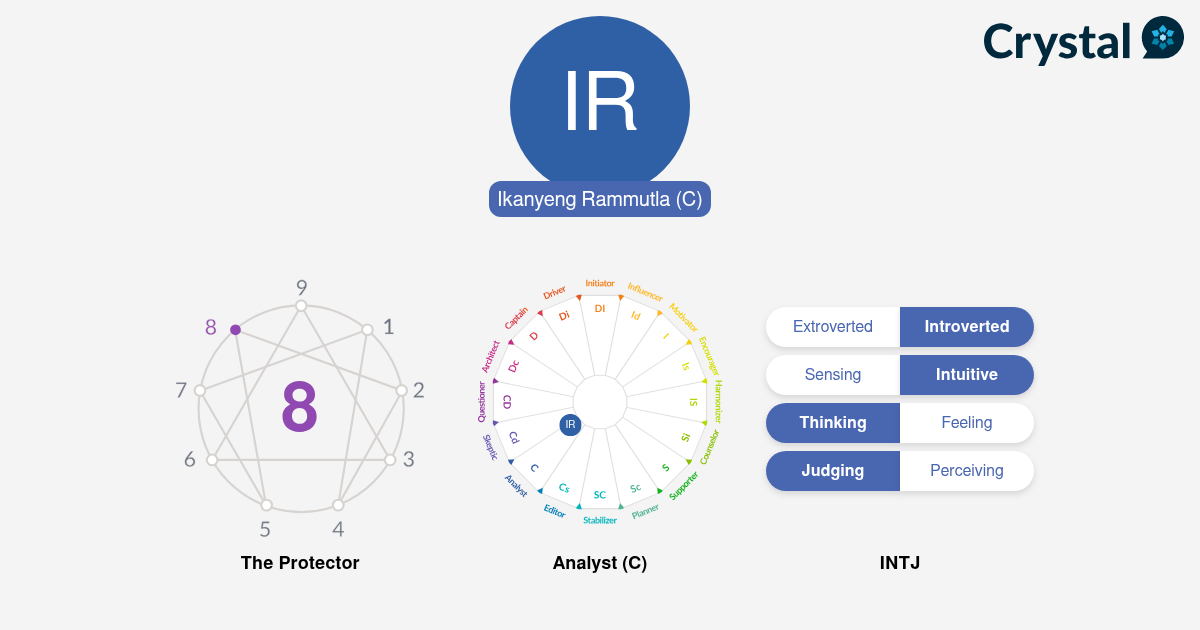Screen dimensions: 1200x630
Task: Click enneagram point 5 node
Action: (266, 505)
